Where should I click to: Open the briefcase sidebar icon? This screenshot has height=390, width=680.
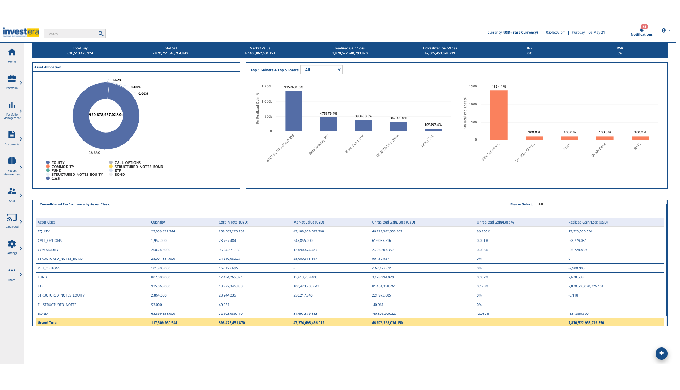point(12,79)
